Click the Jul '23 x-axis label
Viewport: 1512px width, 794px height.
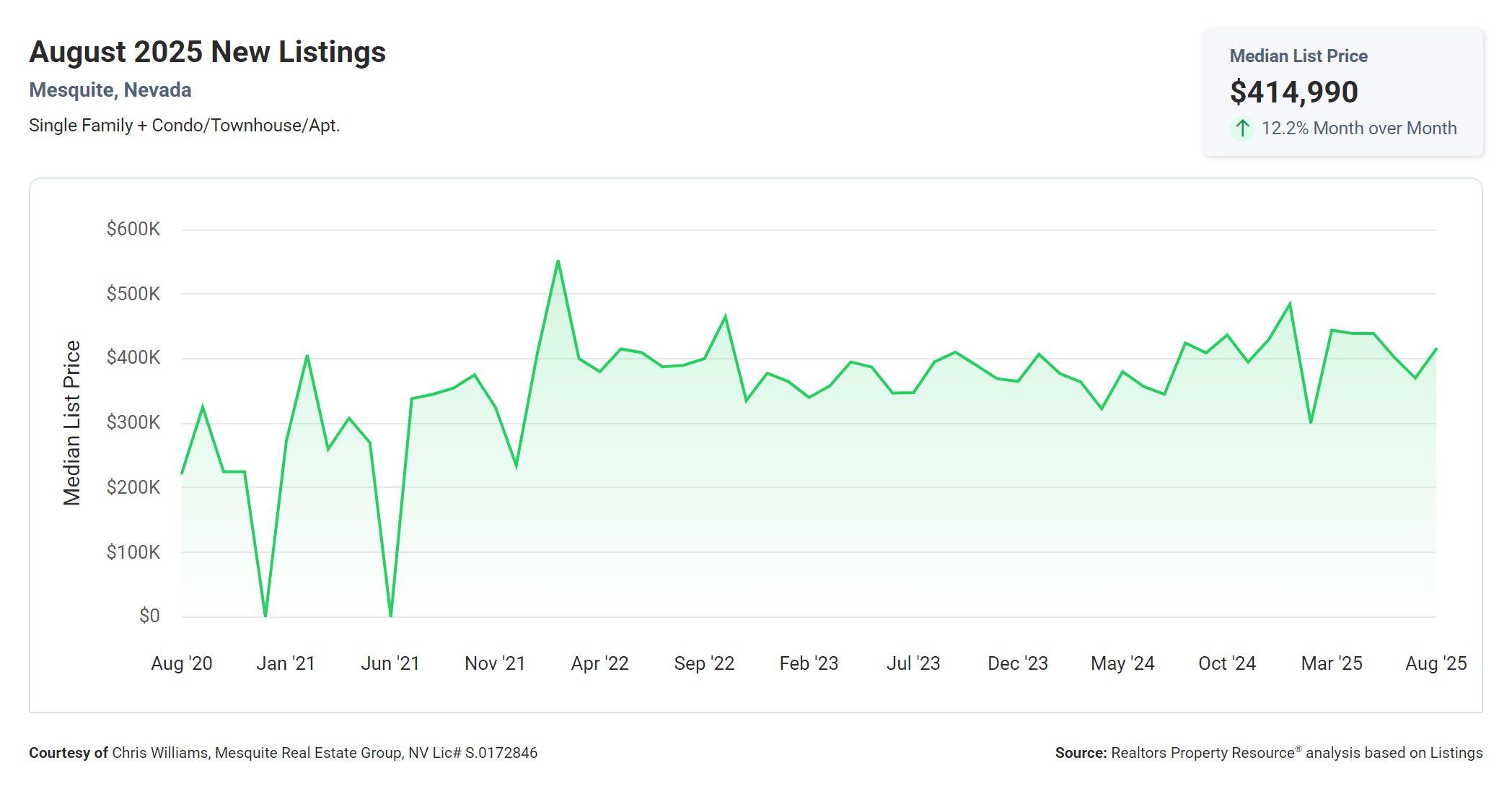point(913,663)
